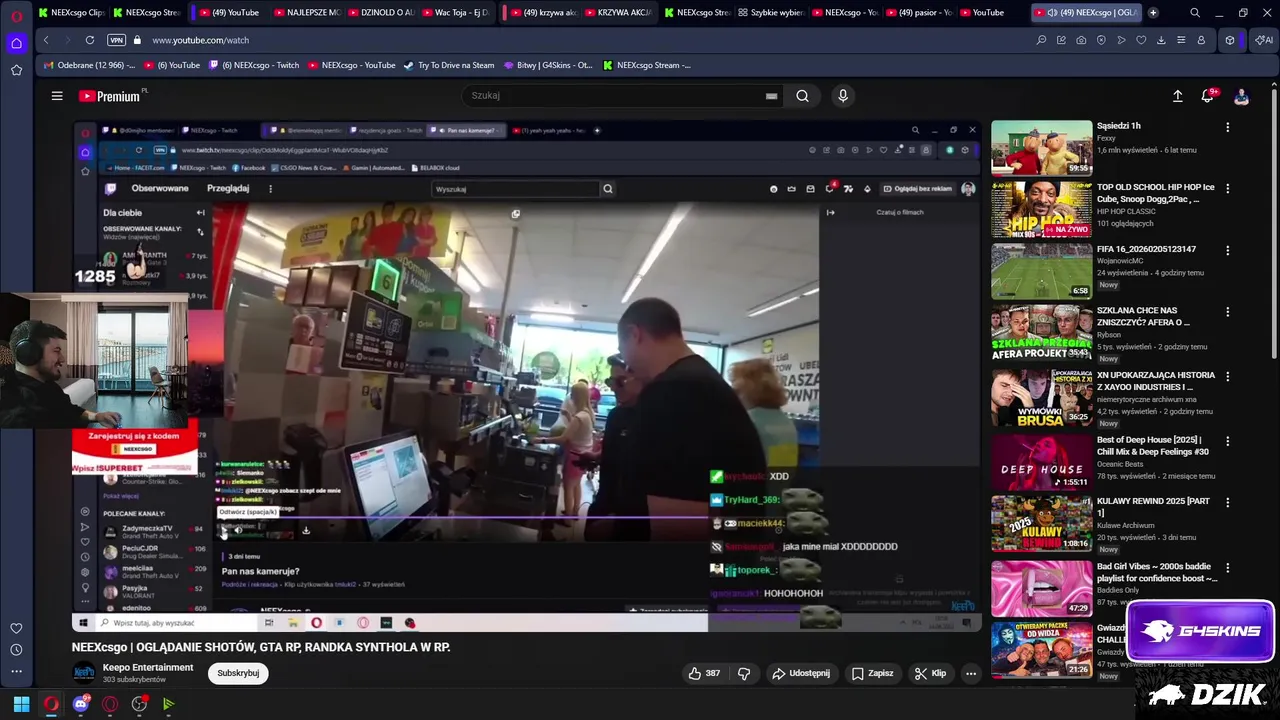
Task: Open Best of Deep House thumbnail
Action: 1042,462
